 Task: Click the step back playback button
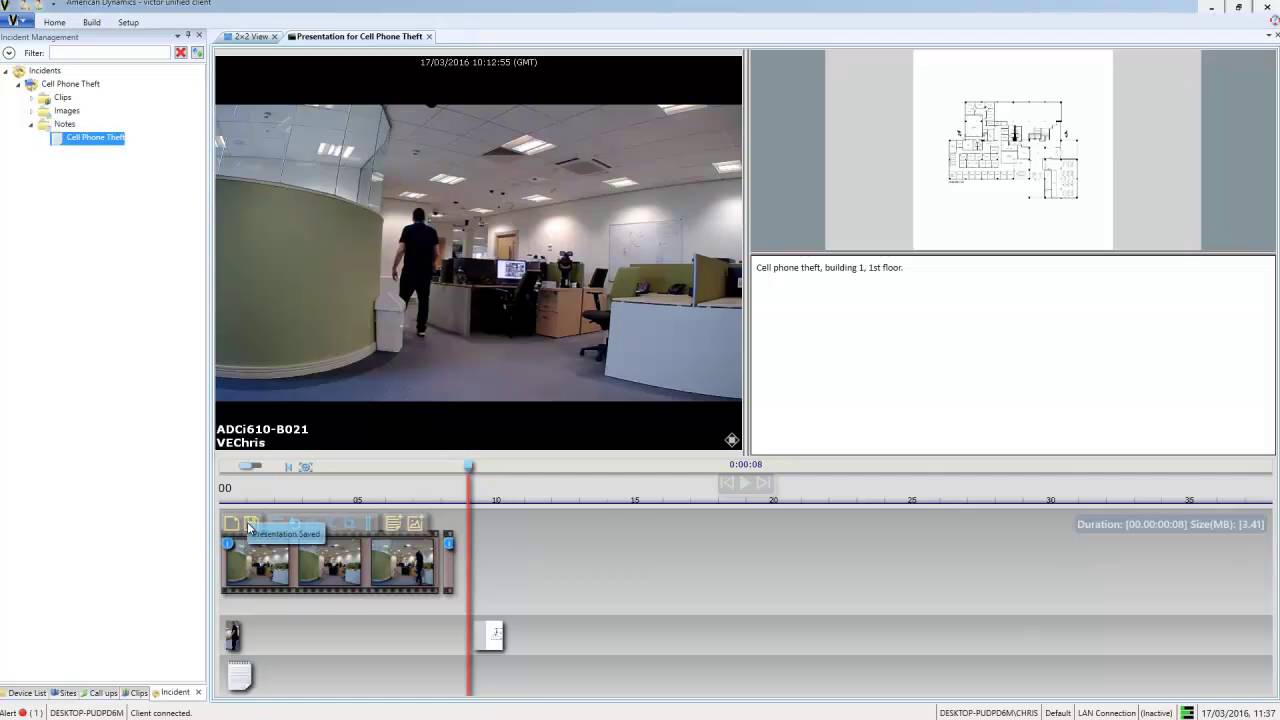coord(727,483)
